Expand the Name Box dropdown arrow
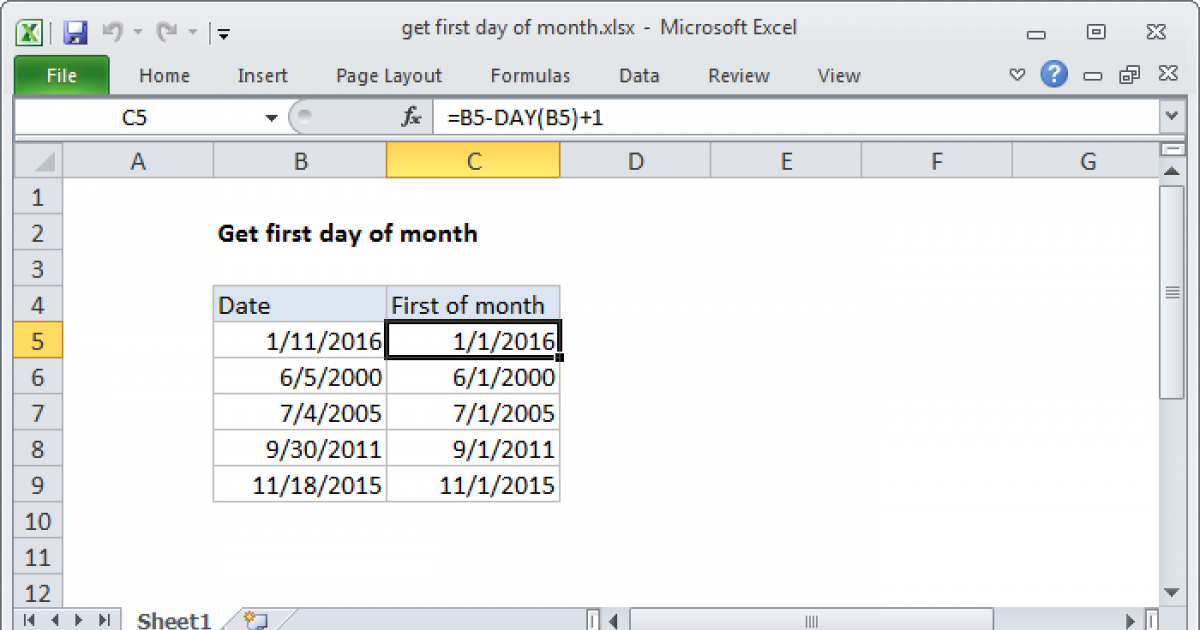The image size is (1200, 630). click(x=271, y=118)
